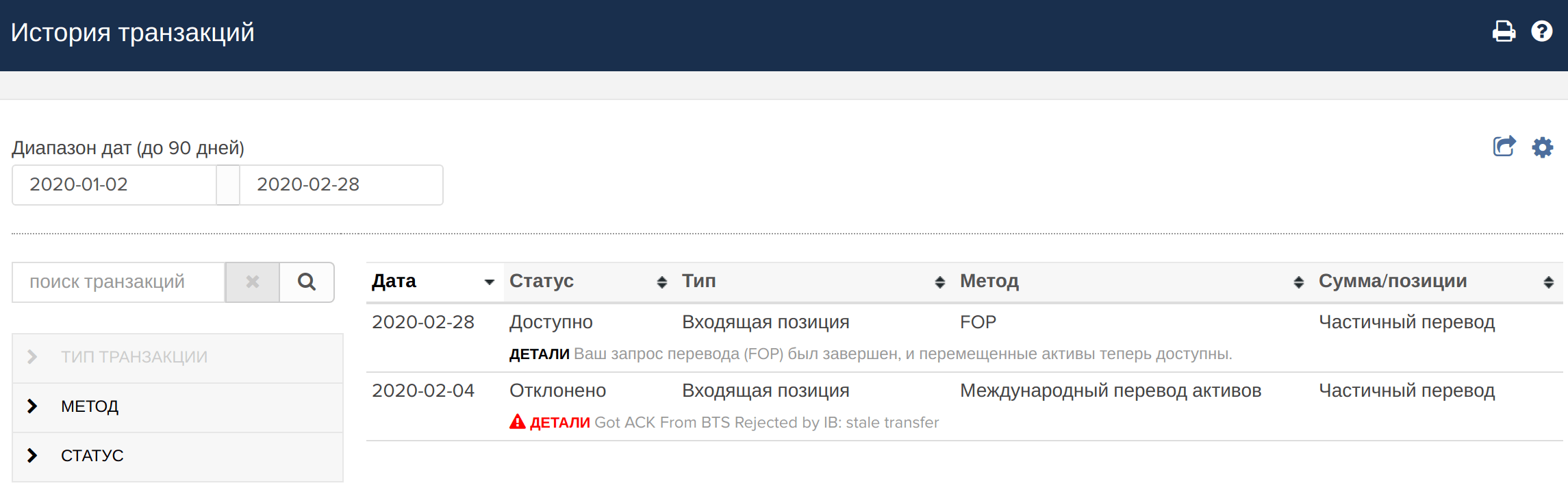The height and width of the screenshot is (503, 1568).
Task: Sort by Дата column arrow
Action: point(489,282)
